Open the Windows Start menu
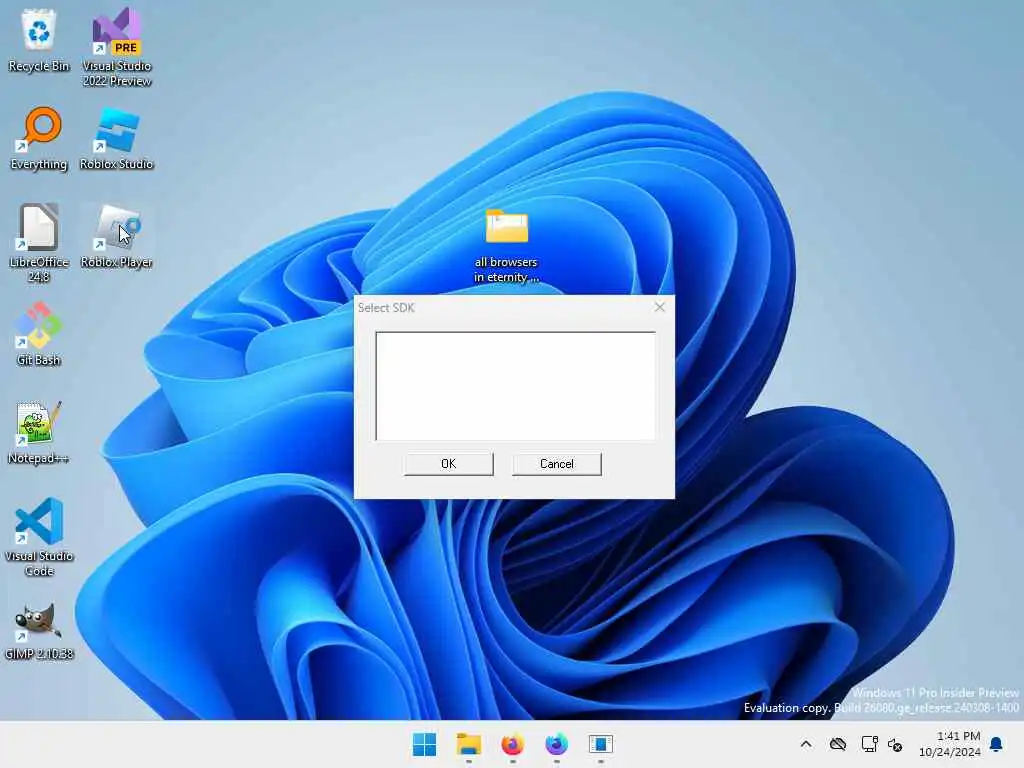Image resolution: width=1024 pixels, height=768 pixels. coord(424,744)
